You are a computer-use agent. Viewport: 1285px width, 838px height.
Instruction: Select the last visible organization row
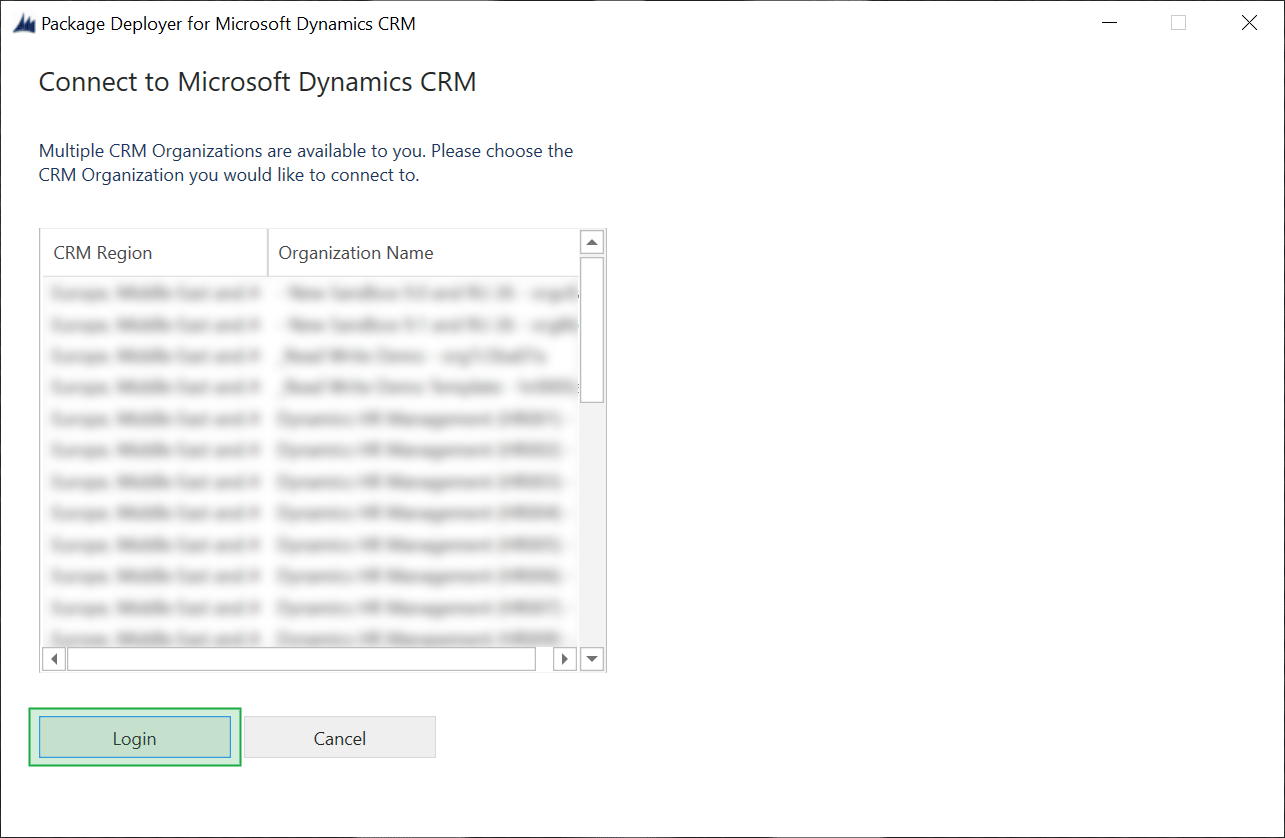(x=300, y=637)
